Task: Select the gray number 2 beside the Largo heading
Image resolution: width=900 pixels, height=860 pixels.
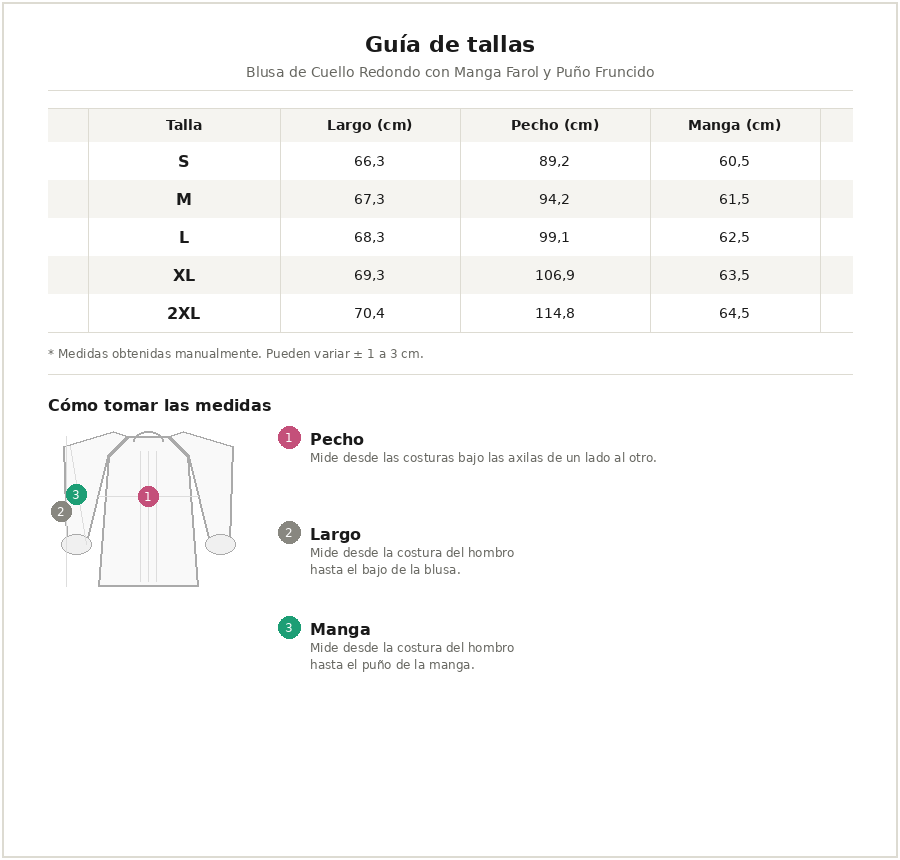Action: pyautogui.click(x=289, y=533)
